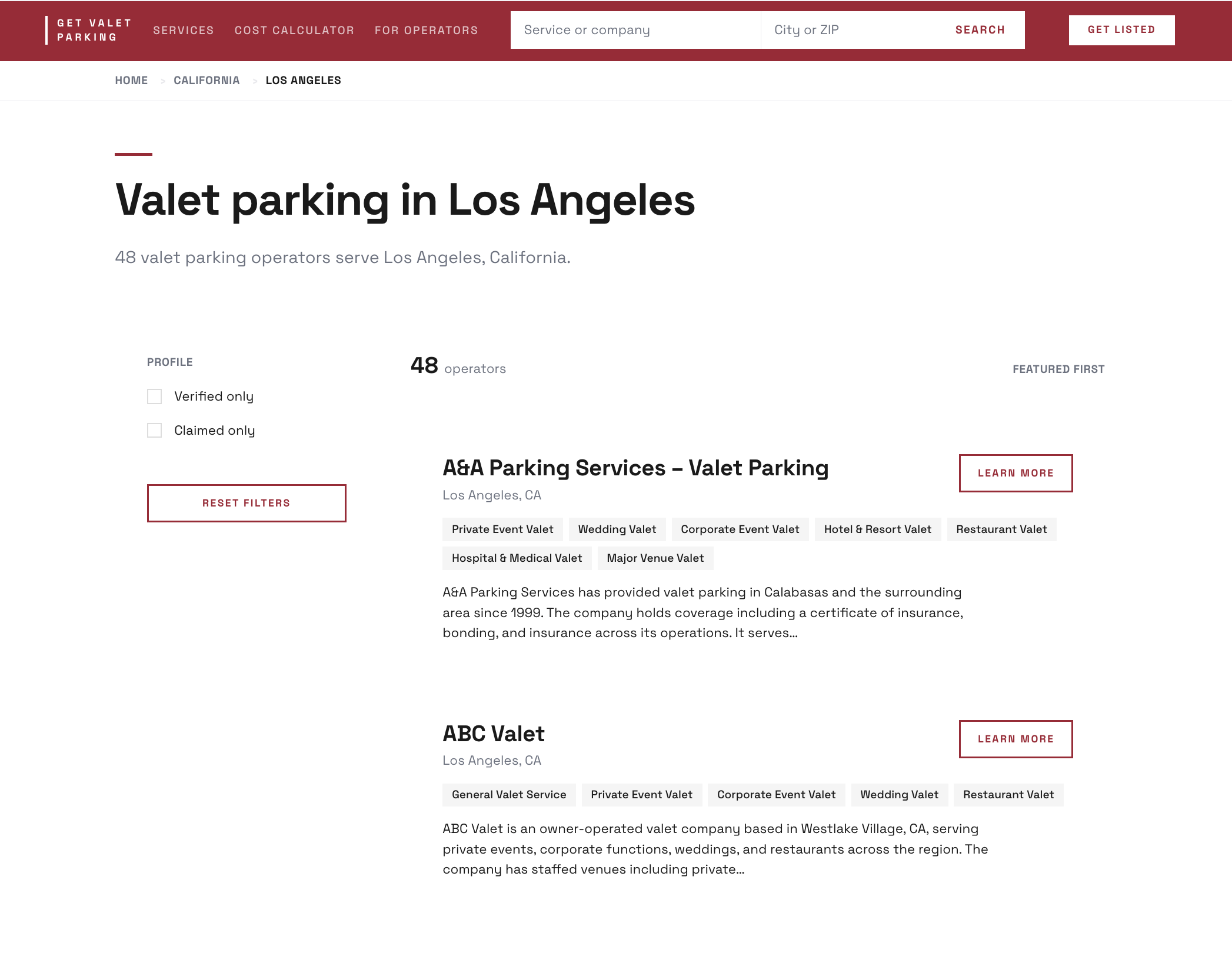Click the Get Listed button
This screenshot has width=1232, height=953.
pos(1121,30)
